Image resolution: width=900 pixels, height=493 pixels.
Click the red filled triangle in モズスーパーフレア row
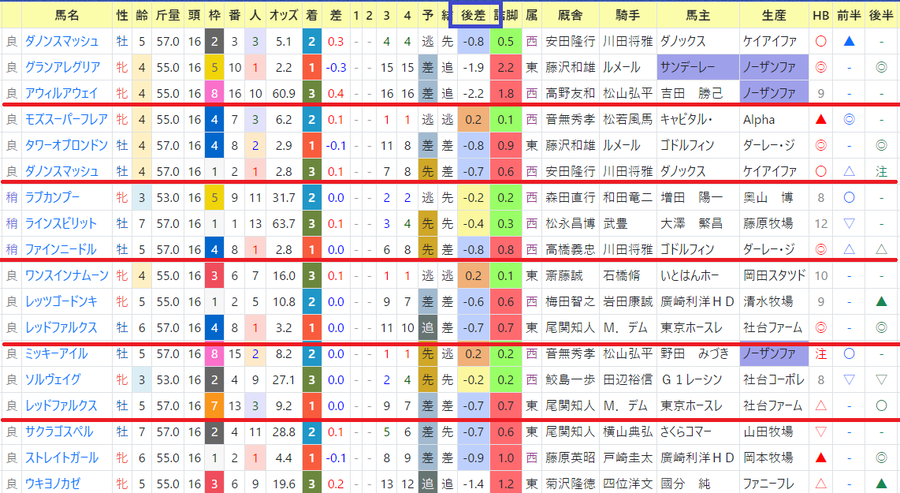[x=821, y=119]
